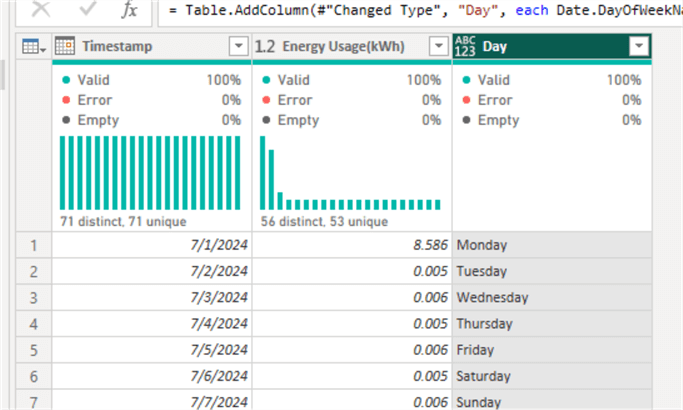This screenshot has height=410, width=683.
Task: Click inside the formula bar text
Action: 420,11
